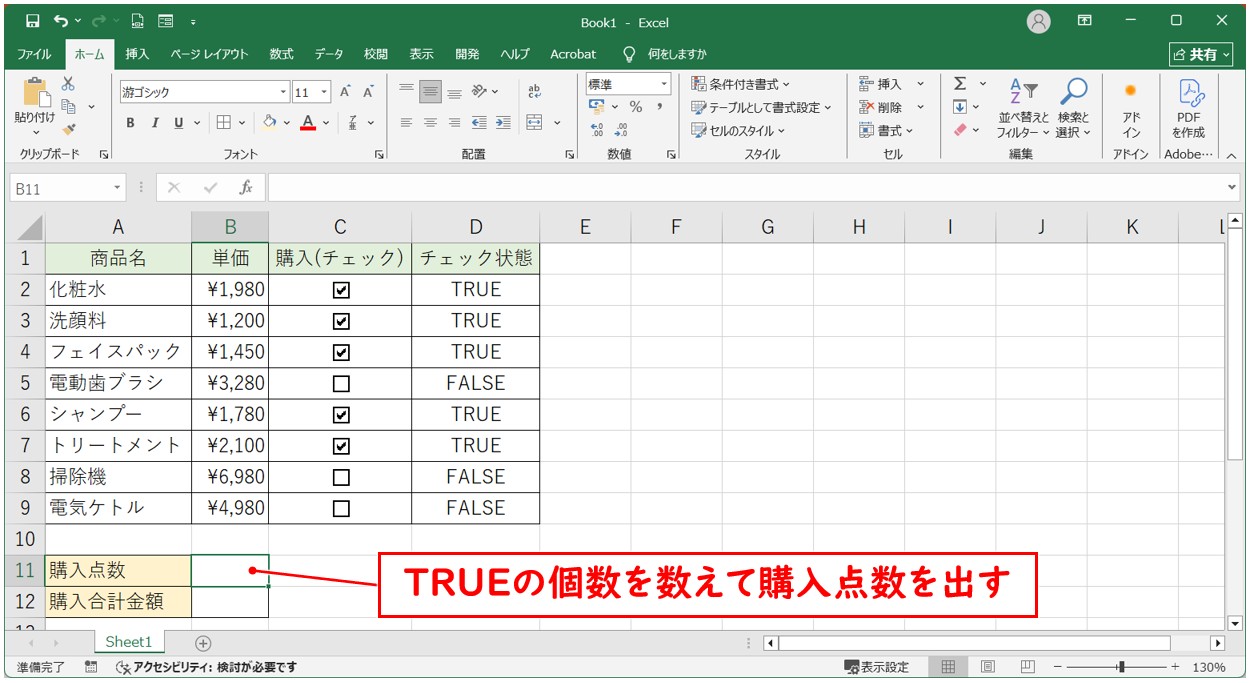Switch to Page Layout view in status bar
1252x683 pixels.
click(x=988, y=667)
